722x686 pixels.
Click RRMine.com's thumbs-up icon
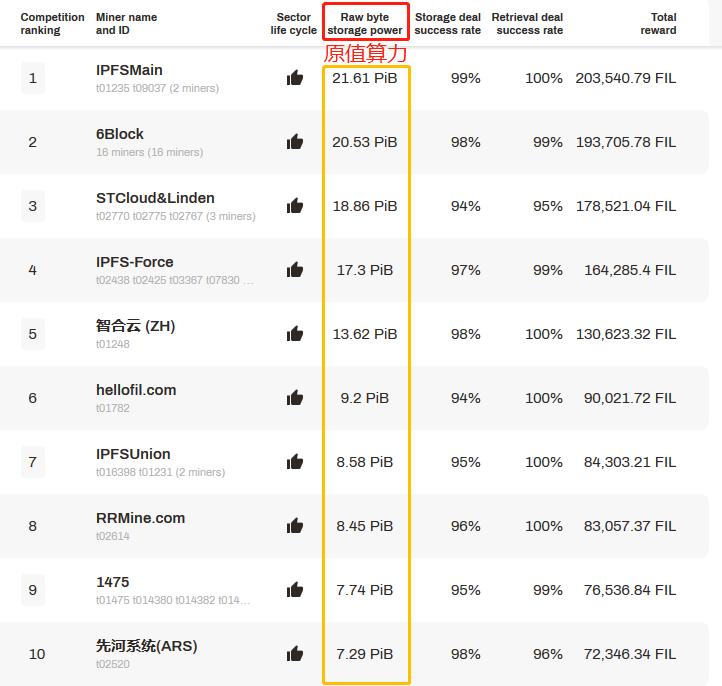pyautogui.click(x=295, y=526)
